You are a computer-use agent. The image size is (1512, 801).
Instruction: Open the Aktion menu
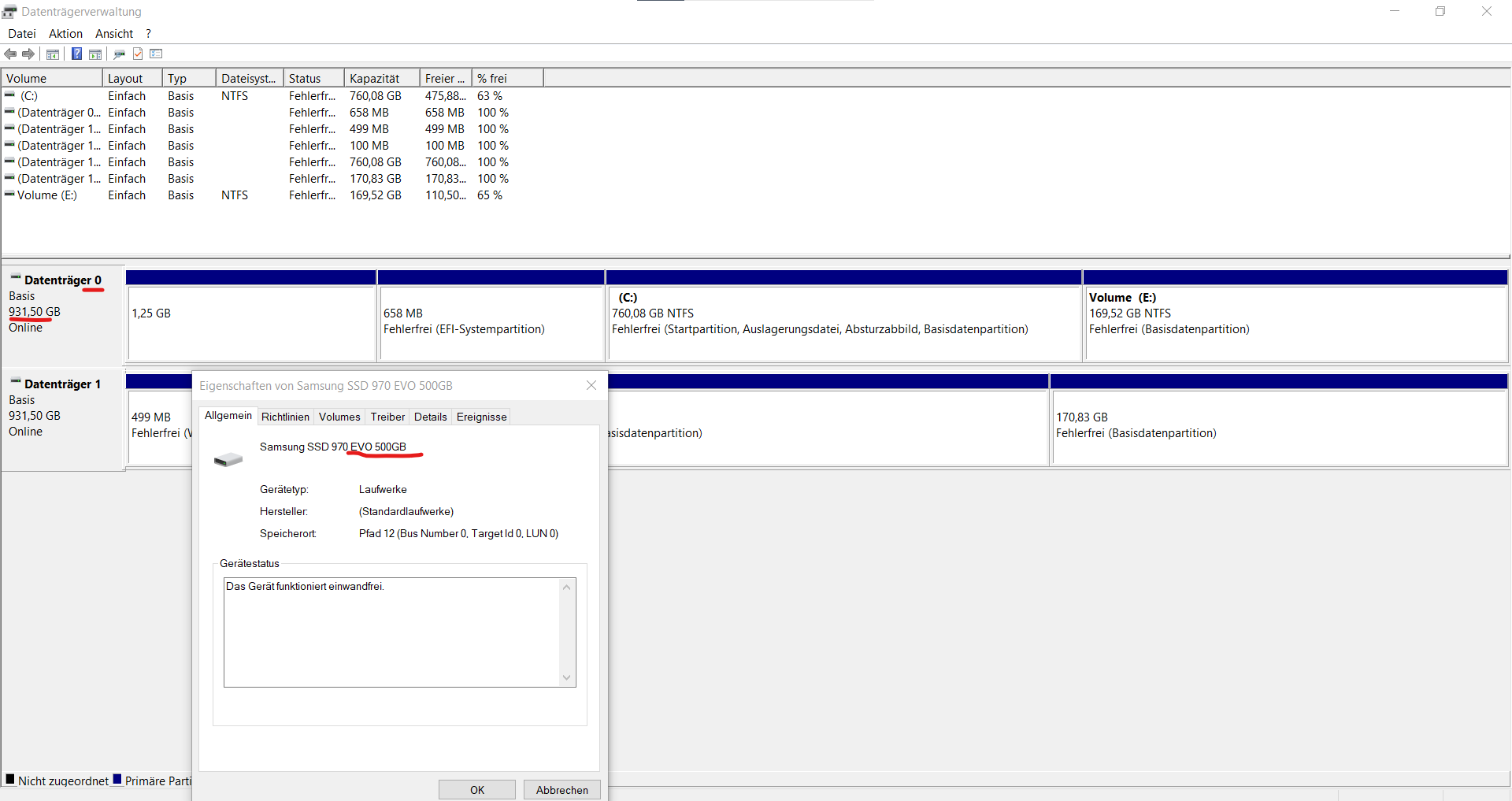pyautogui.click(x=65, y=34)
